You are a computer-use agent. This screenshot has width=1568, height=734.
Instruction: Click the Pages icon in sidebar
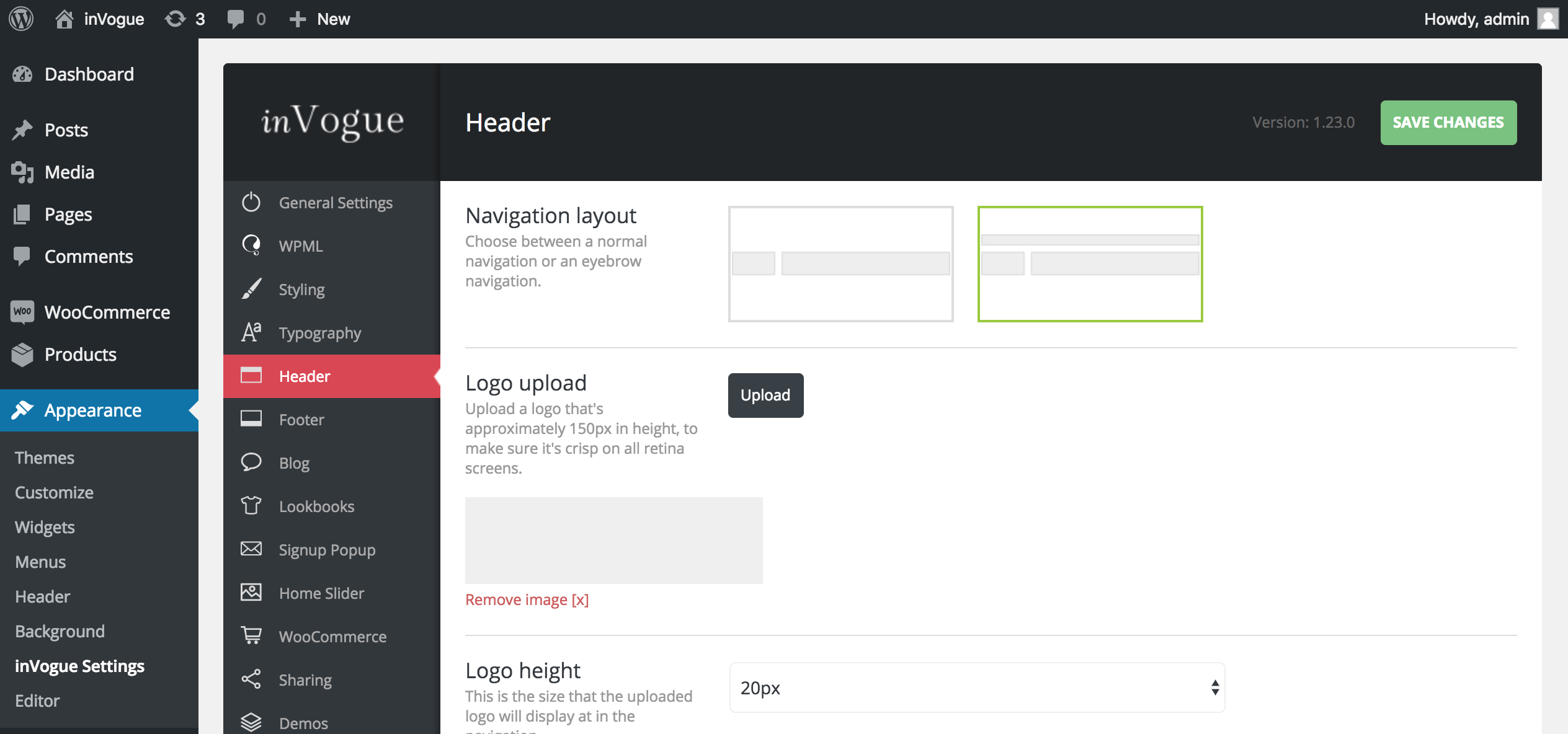[x=22, y=214]
